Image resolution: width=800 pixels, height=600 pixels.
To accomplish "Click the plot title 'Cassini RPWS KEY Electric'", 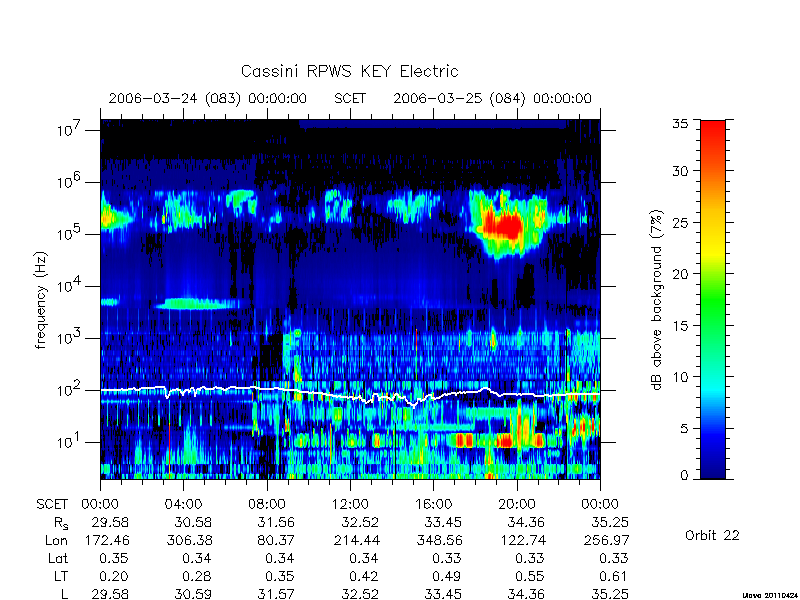I will [349, 71].
